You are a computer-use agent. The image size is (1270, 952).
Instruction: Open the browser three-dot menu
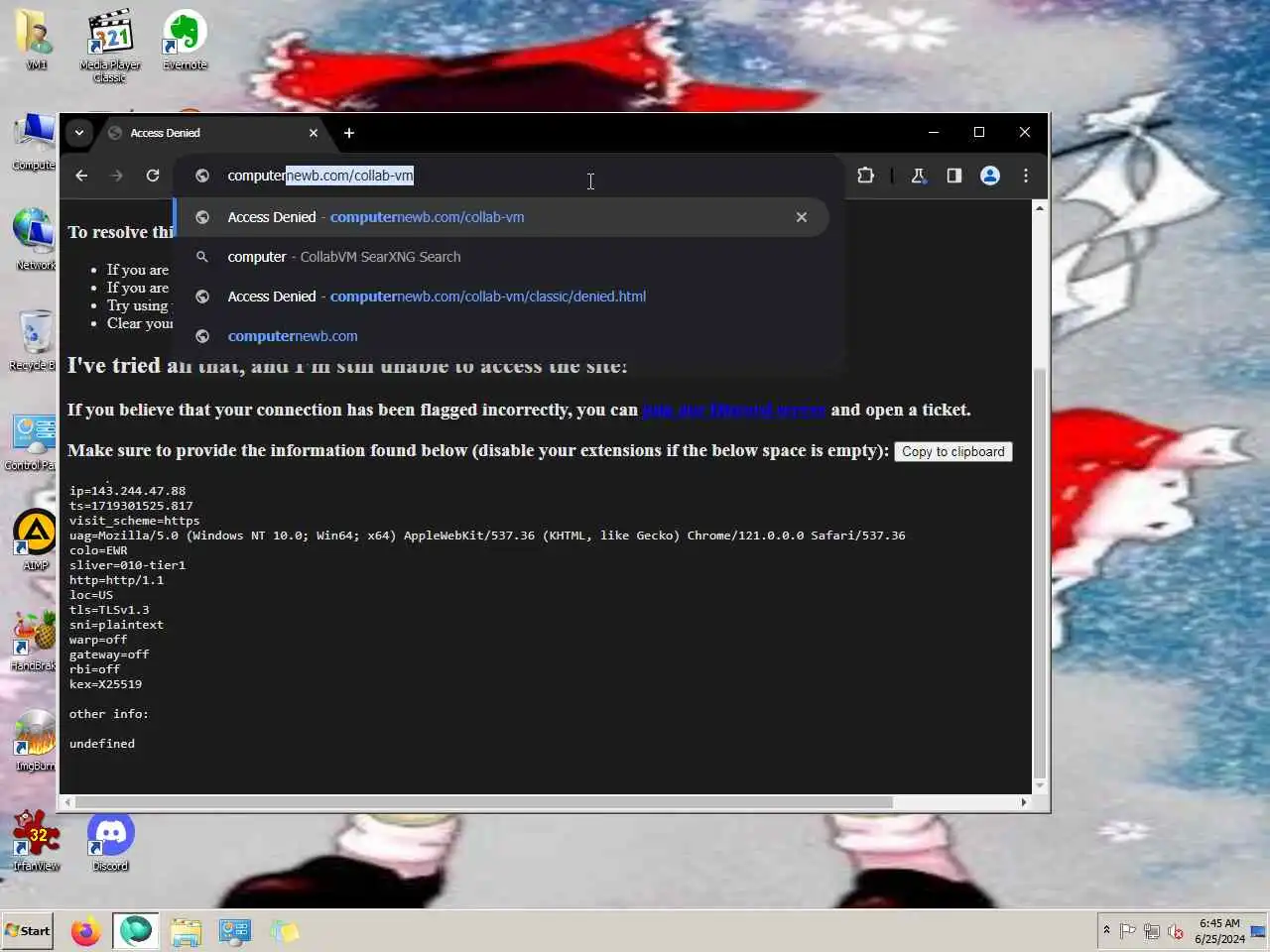pyautogui.click(x=1026, y=176)
